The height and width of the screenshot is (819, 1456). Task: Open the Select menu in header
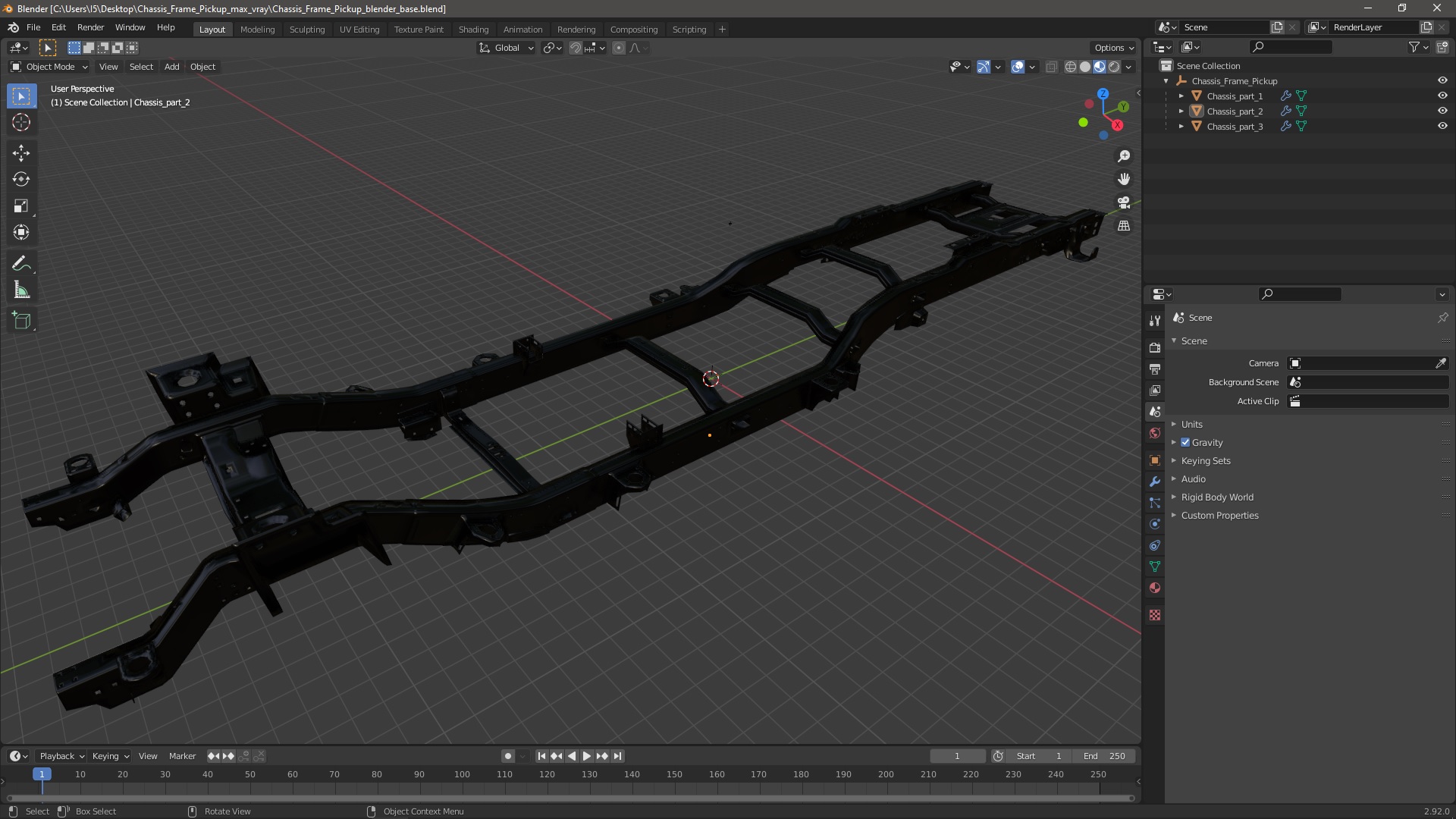(140, 66)
